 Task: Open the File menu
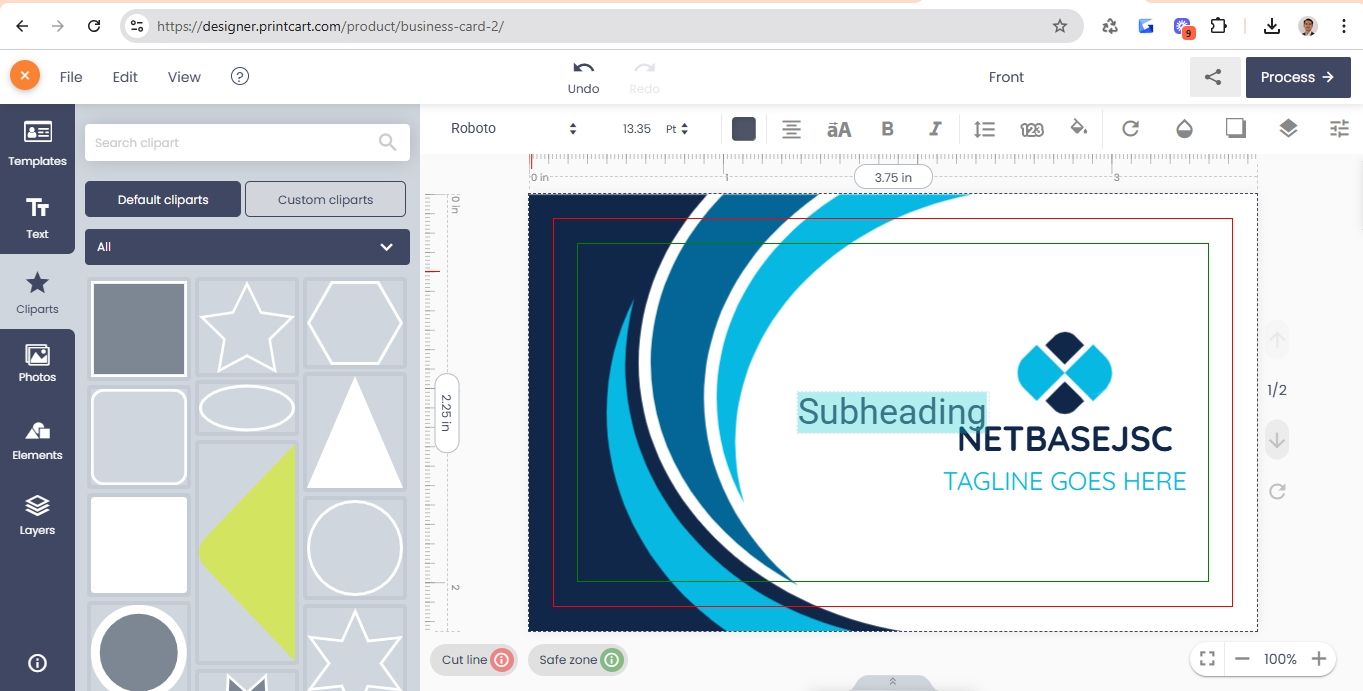(x=71, y=77)
